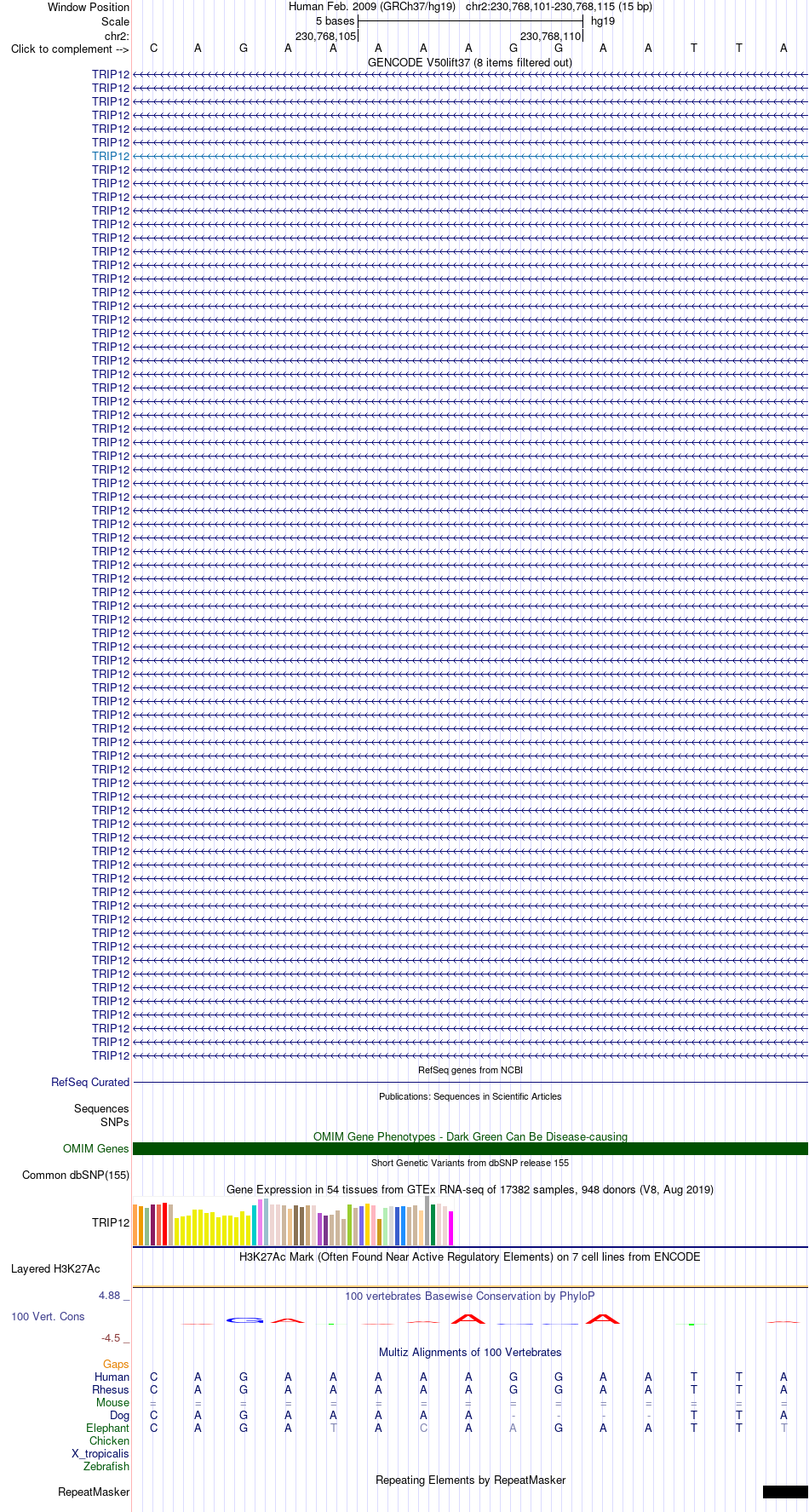The image size is (809, 1512).
Task: Click the black RepeatMasker element block
Action: point(785,1492)
